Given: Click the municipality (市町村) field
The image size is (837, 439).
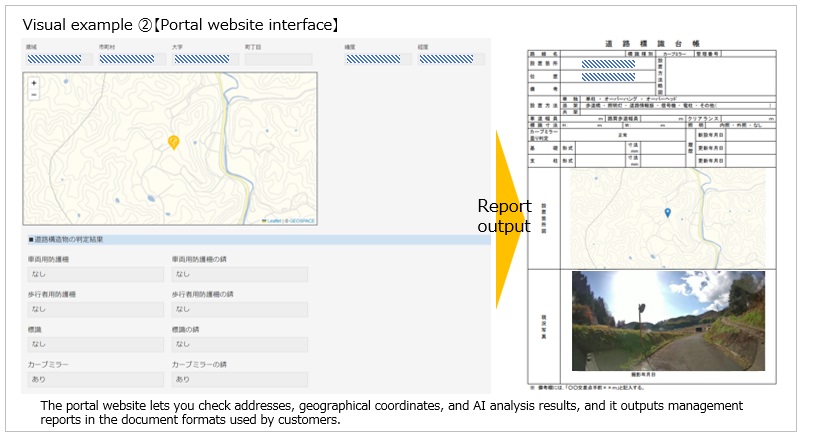Looking at the screenshot, I should point(129,59).
